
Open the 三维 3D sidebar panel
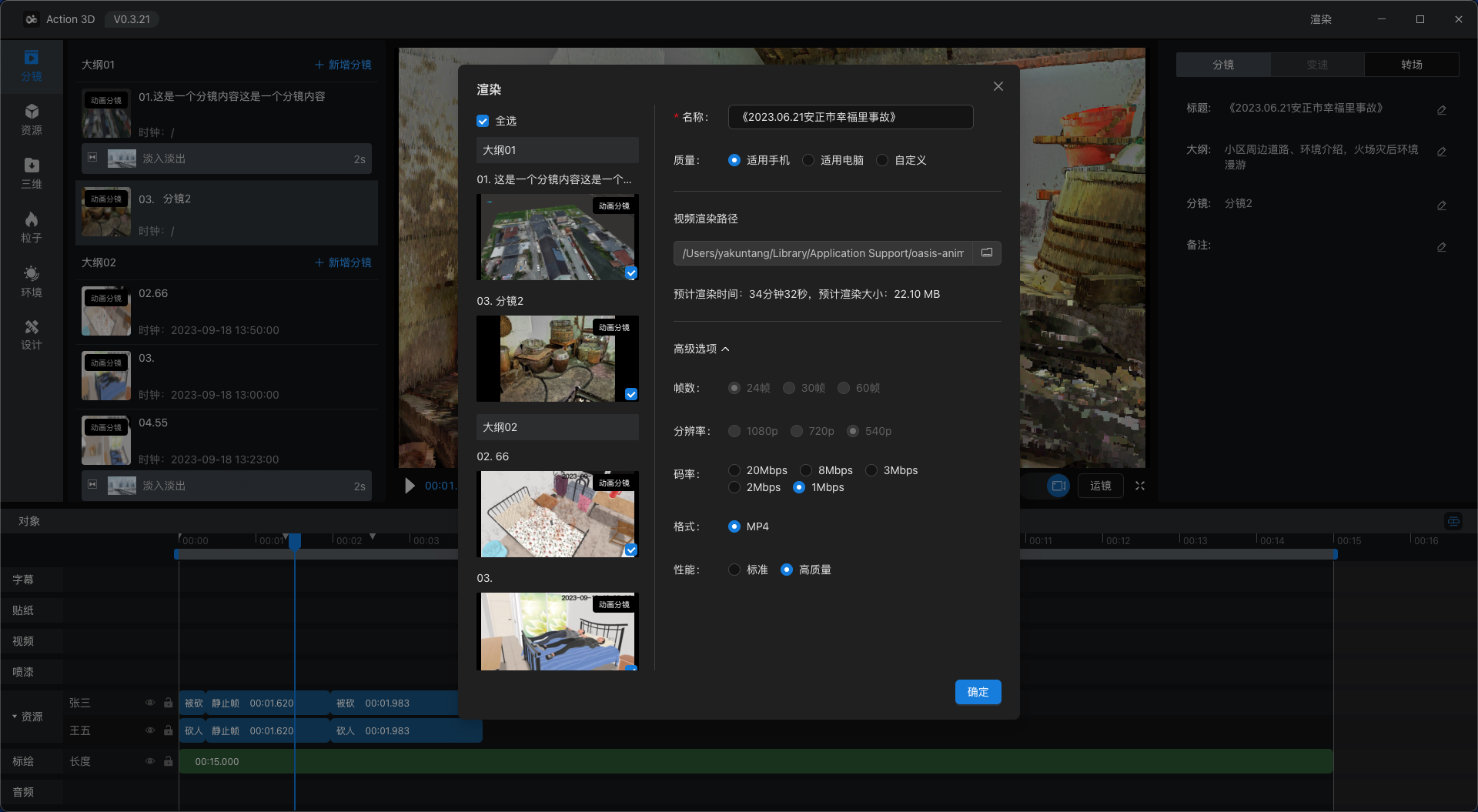(x=32, y=174)
